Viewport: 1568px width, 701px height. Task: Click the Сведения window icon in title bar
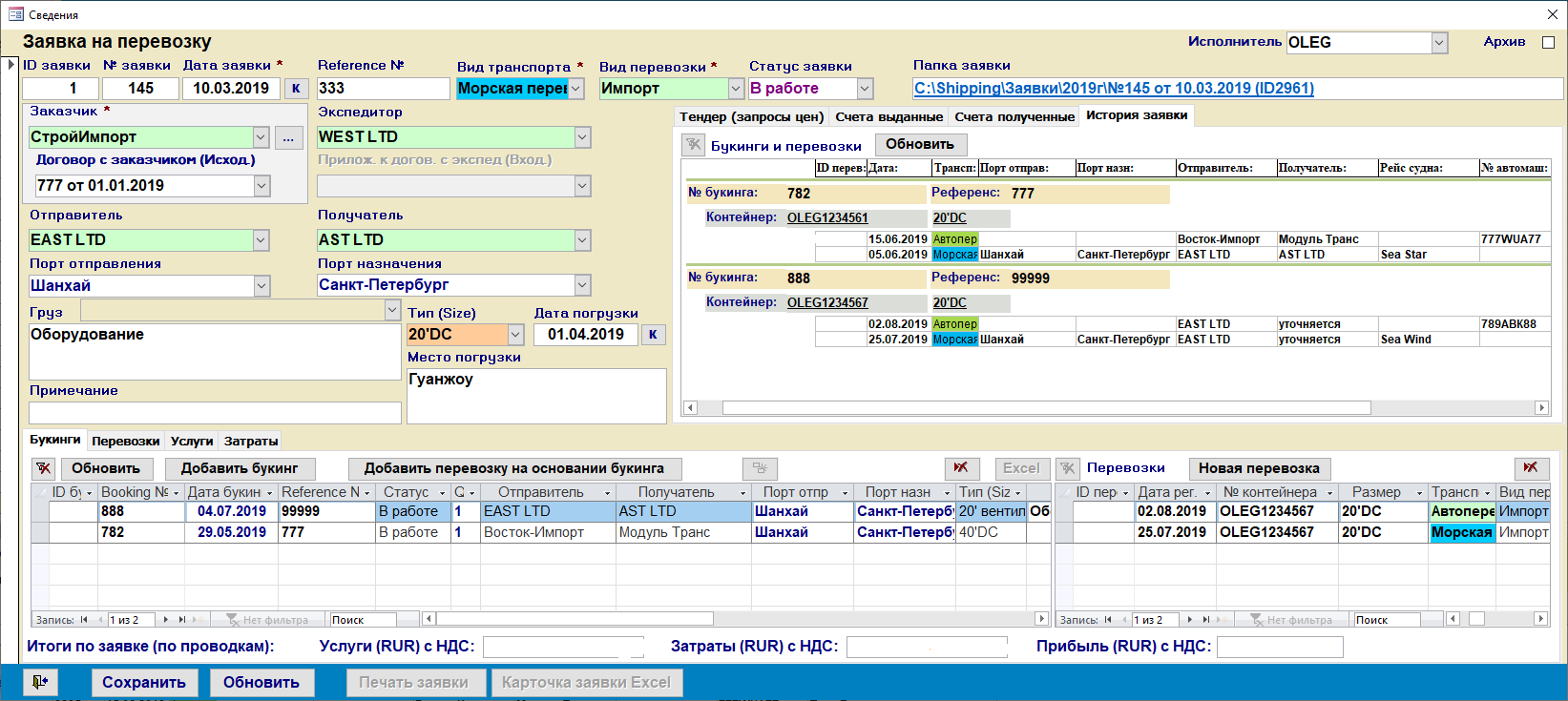[15, 14]
